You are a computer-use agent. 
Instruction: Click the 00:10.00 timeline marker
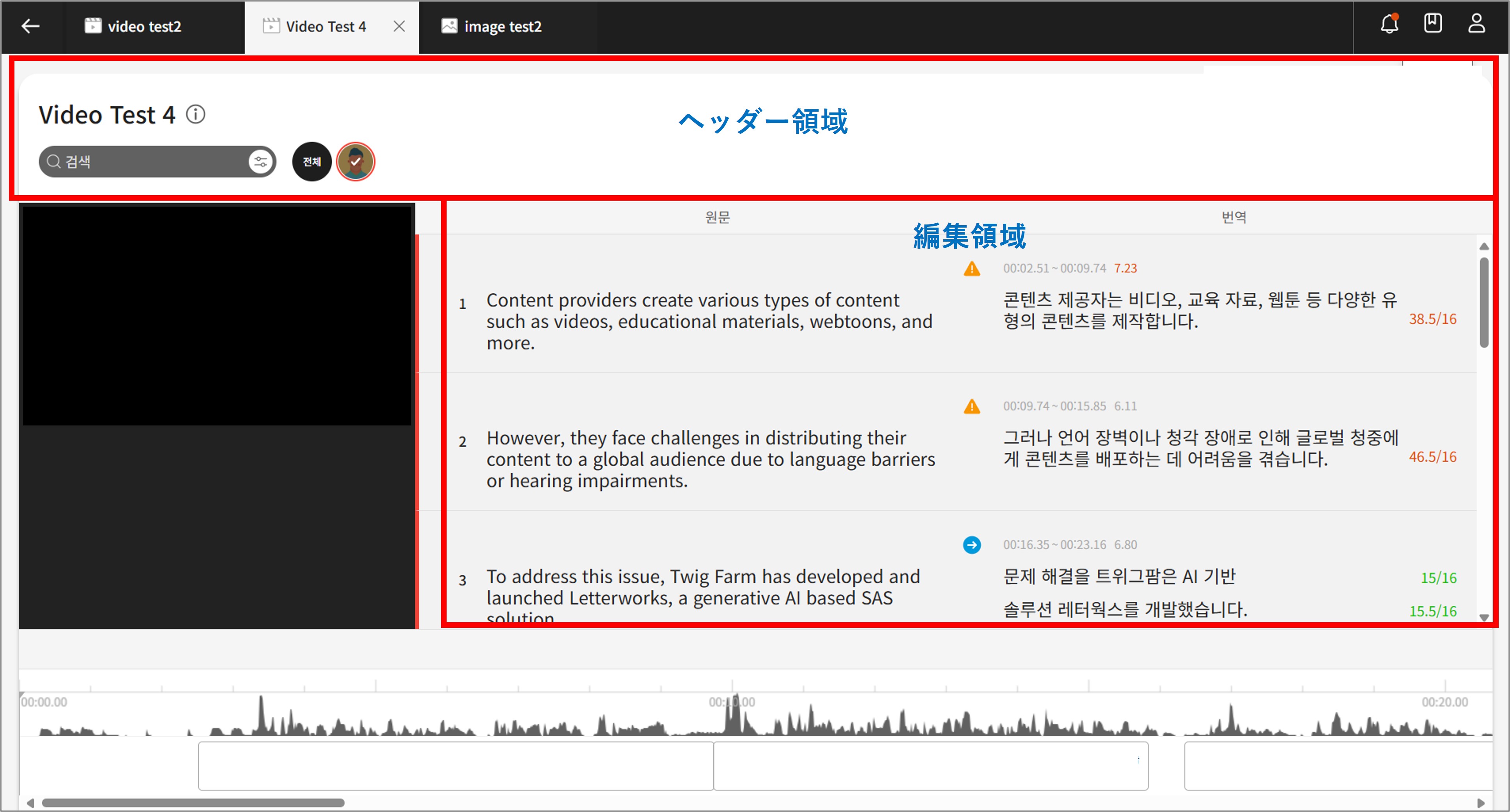732,702
